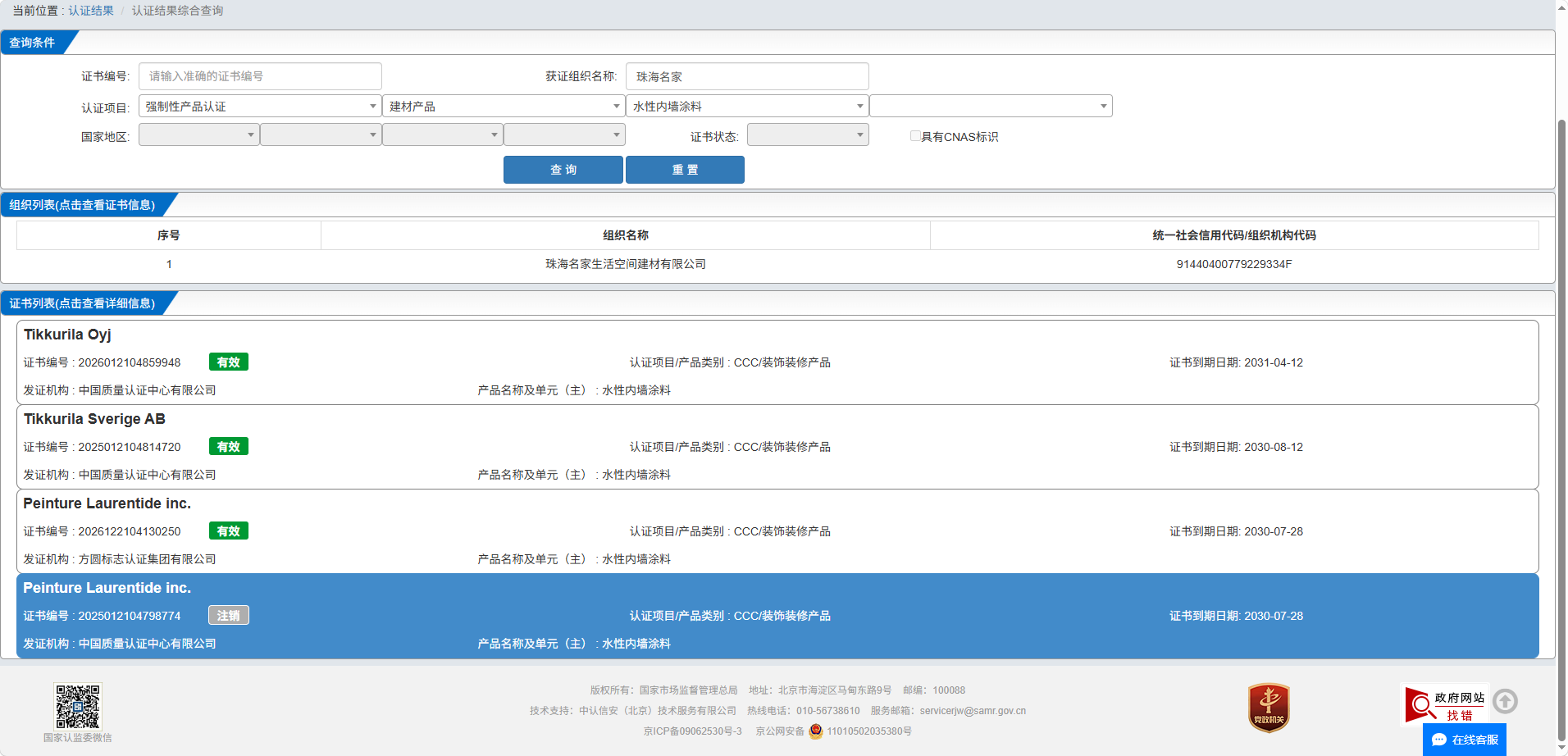Open the Tikkurila Sverige AB certificate card
The width and height of the screenshot is (1568, 756).
pyautogui.click(x=777, y=447)
